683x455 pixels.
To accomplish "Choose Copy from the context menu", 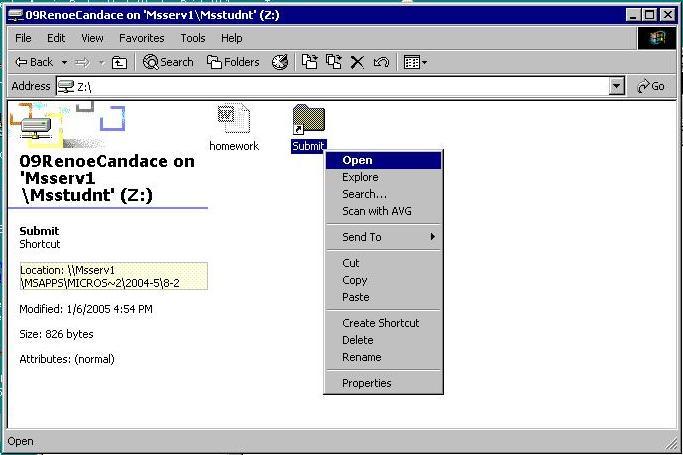I will [383, 280].
